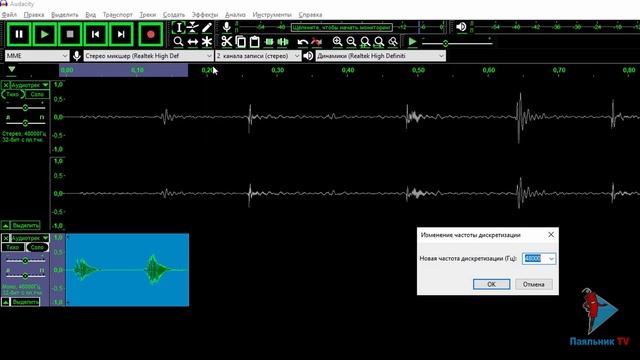Image resolution: width=640 pixels, height=360 pixels.
Task: Skip to end of the project
Action: pyautogui.click(x=121, y=34)
